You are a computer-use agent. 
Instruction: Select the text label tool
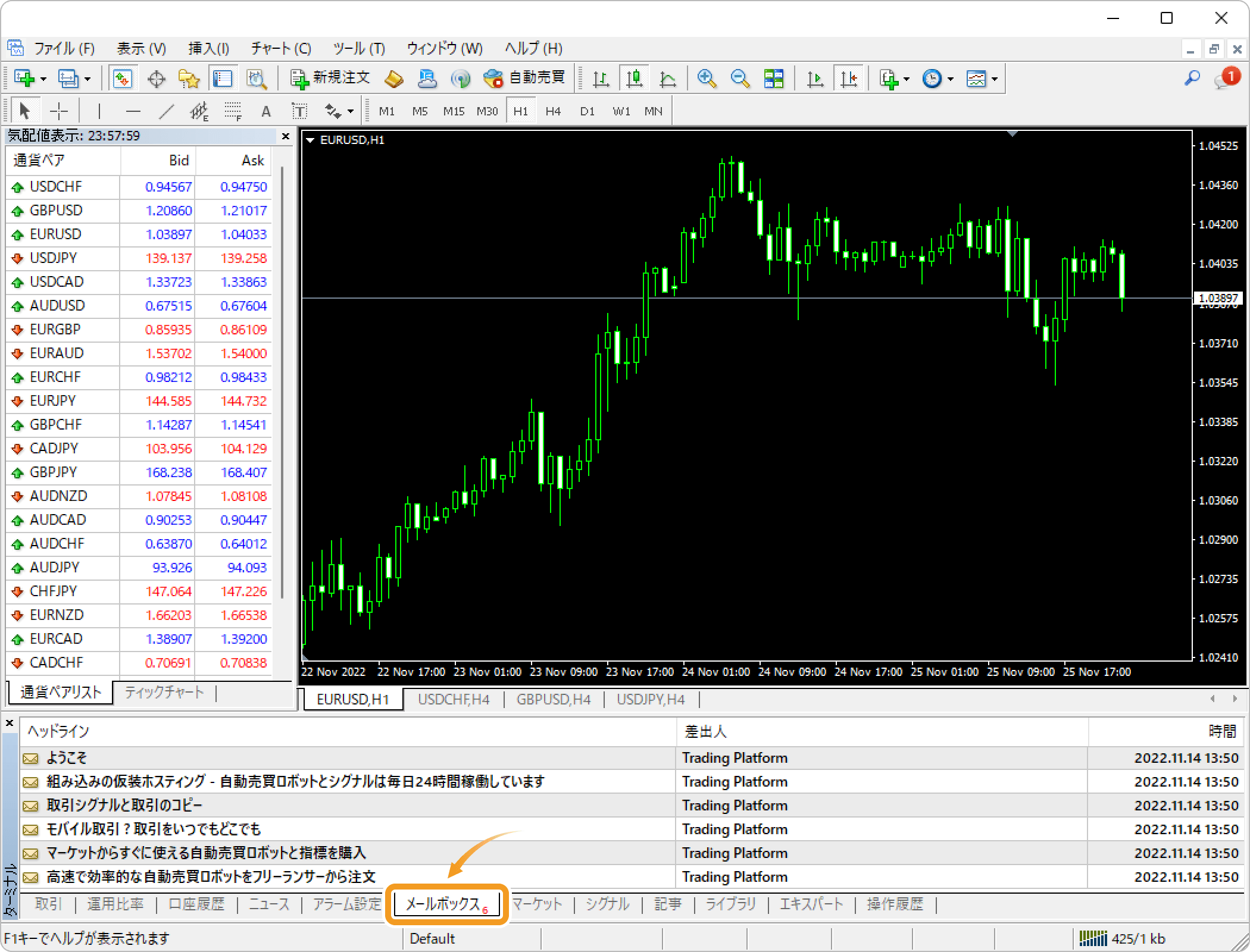click(299, 111)
